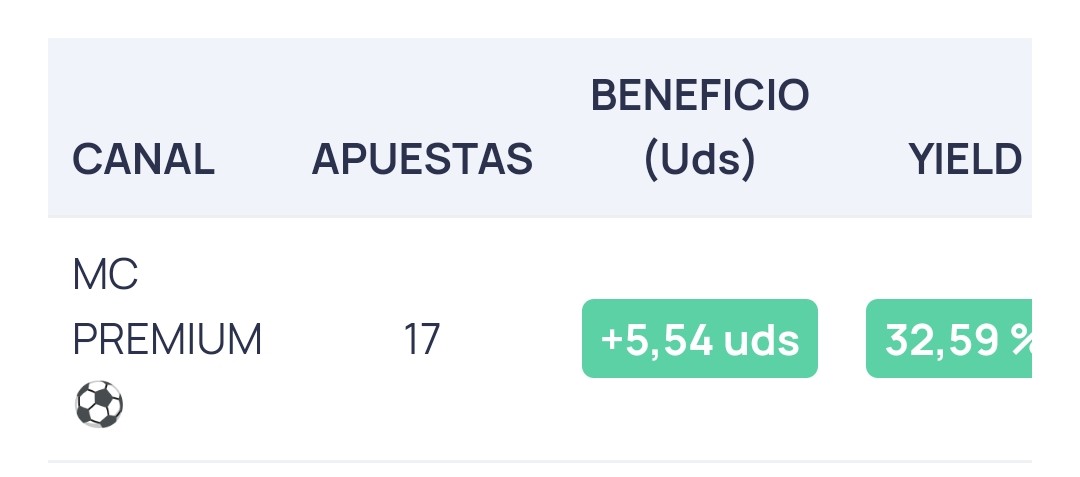
Task: Click the plus sign on benefit badge
Action: 612,340
